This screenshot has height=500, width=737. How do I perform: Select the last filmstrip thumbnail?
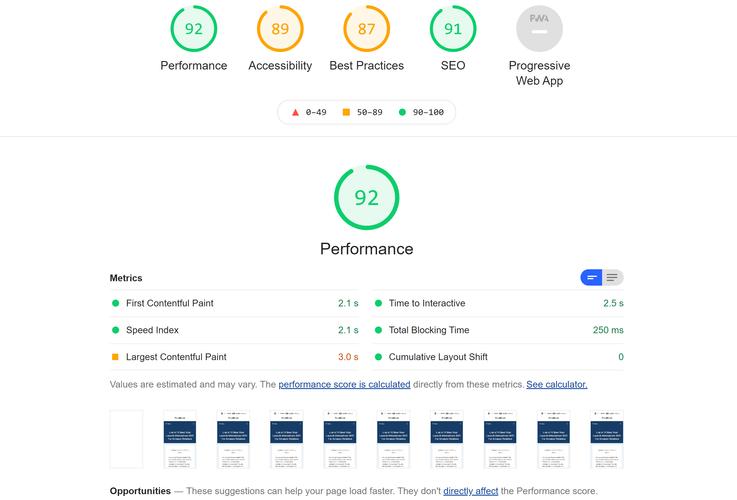[x=607, y=439]
